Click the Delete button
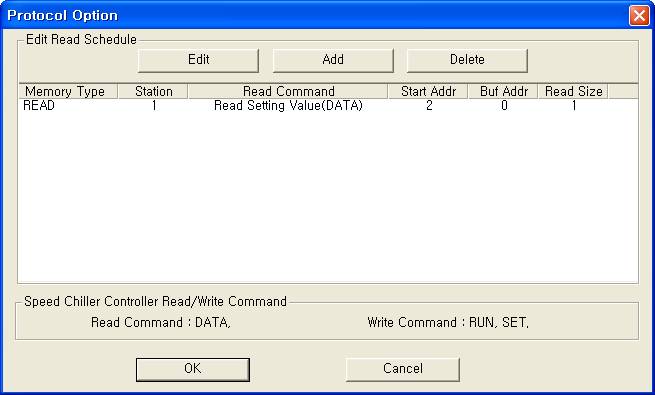Viewport: 655px width, 395px height. [467, 60]
